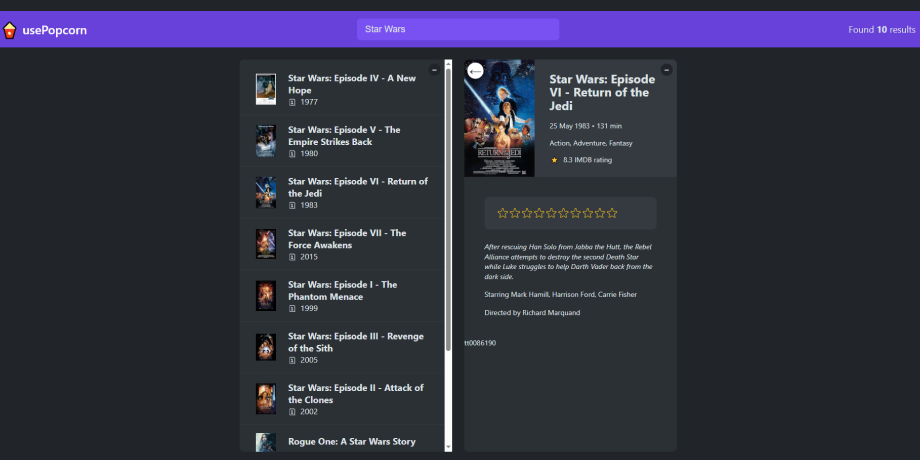Rate the movie seven stars
The height and width of the screenshot is (461, 920).
click(576, 213)
